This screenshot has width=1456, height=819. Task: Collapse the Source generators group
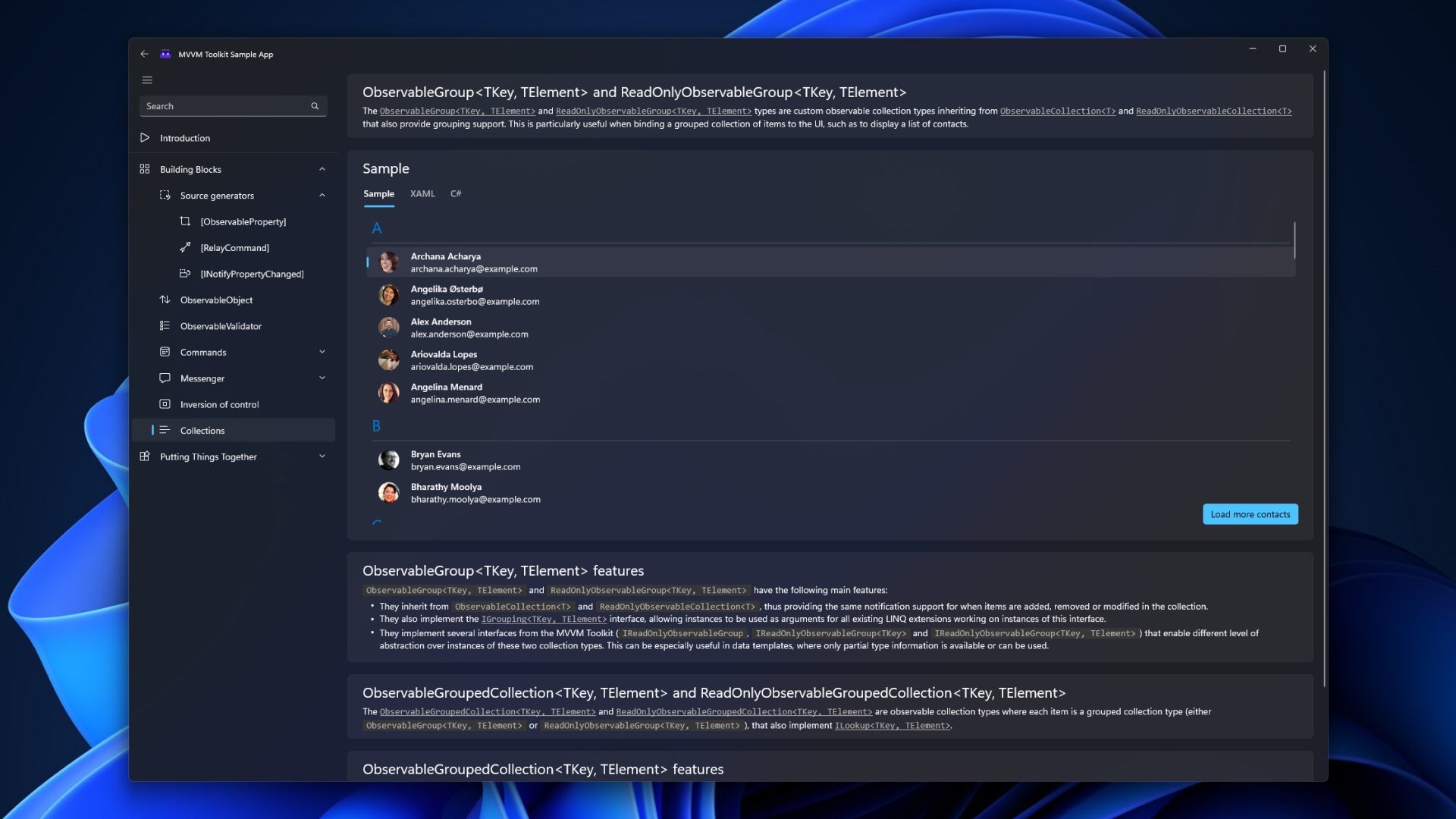coord(322,196)
